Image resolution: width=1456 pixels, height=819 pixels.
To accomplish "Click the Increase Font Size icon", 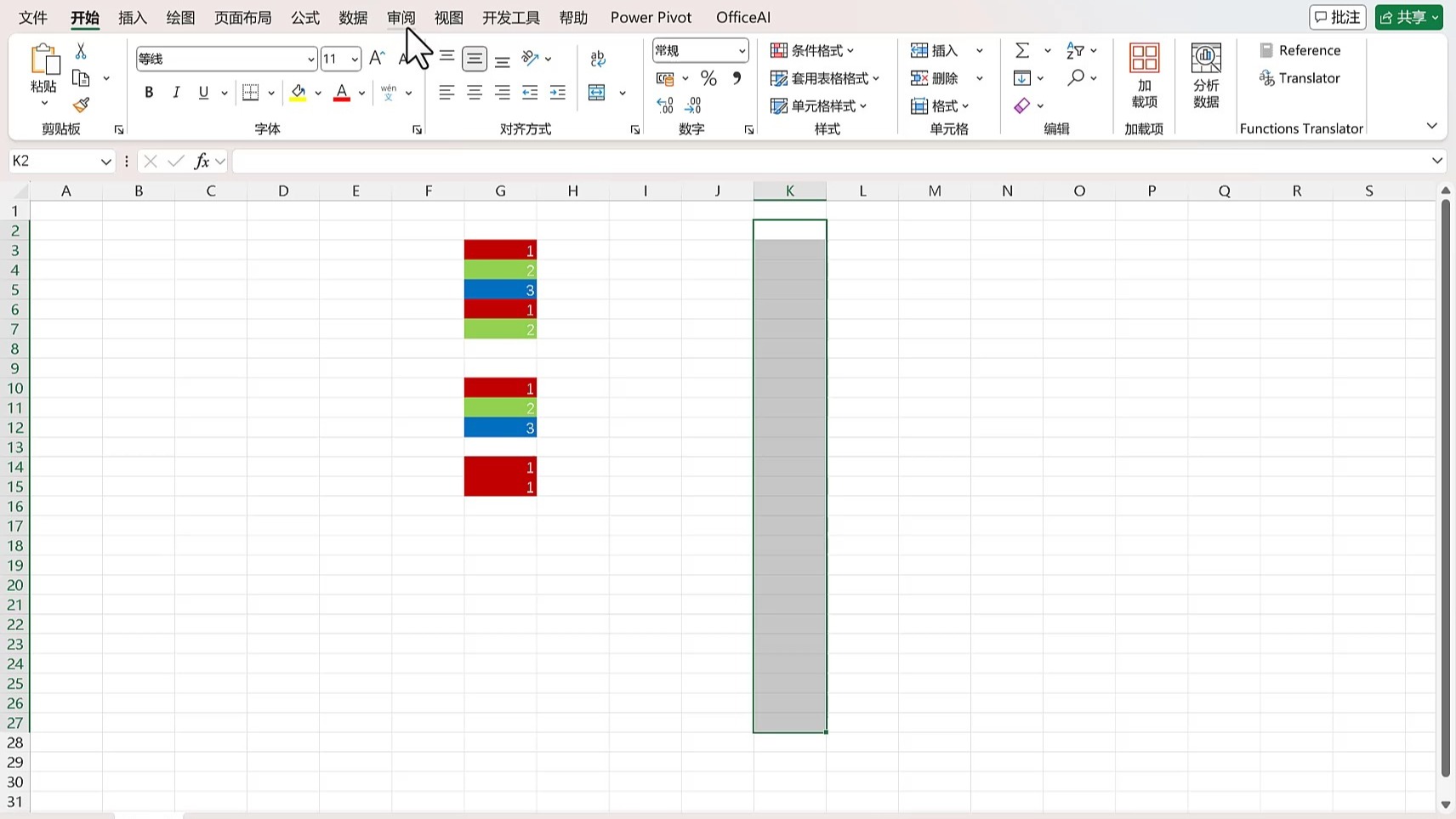I will (x=376, y=57).
